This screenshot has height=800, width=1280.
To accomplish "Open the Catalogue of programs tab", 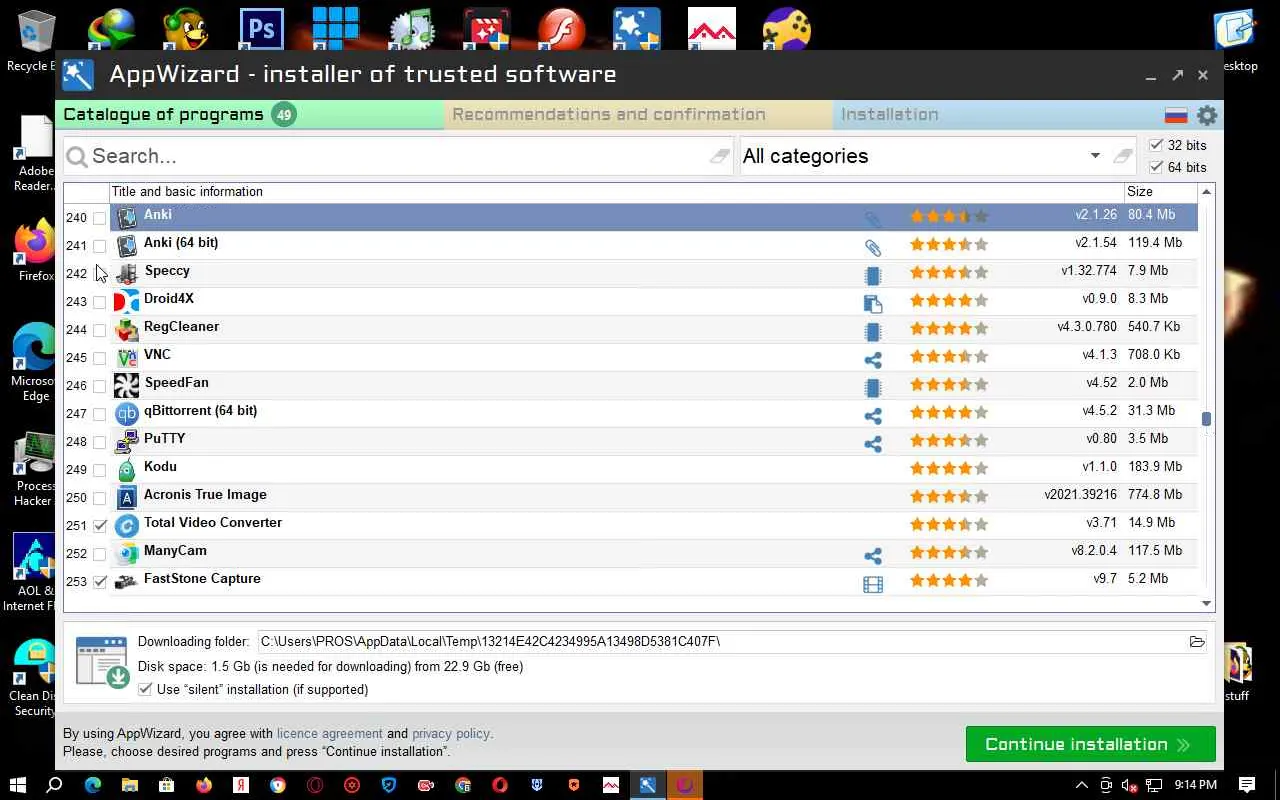I will [250, 115].
